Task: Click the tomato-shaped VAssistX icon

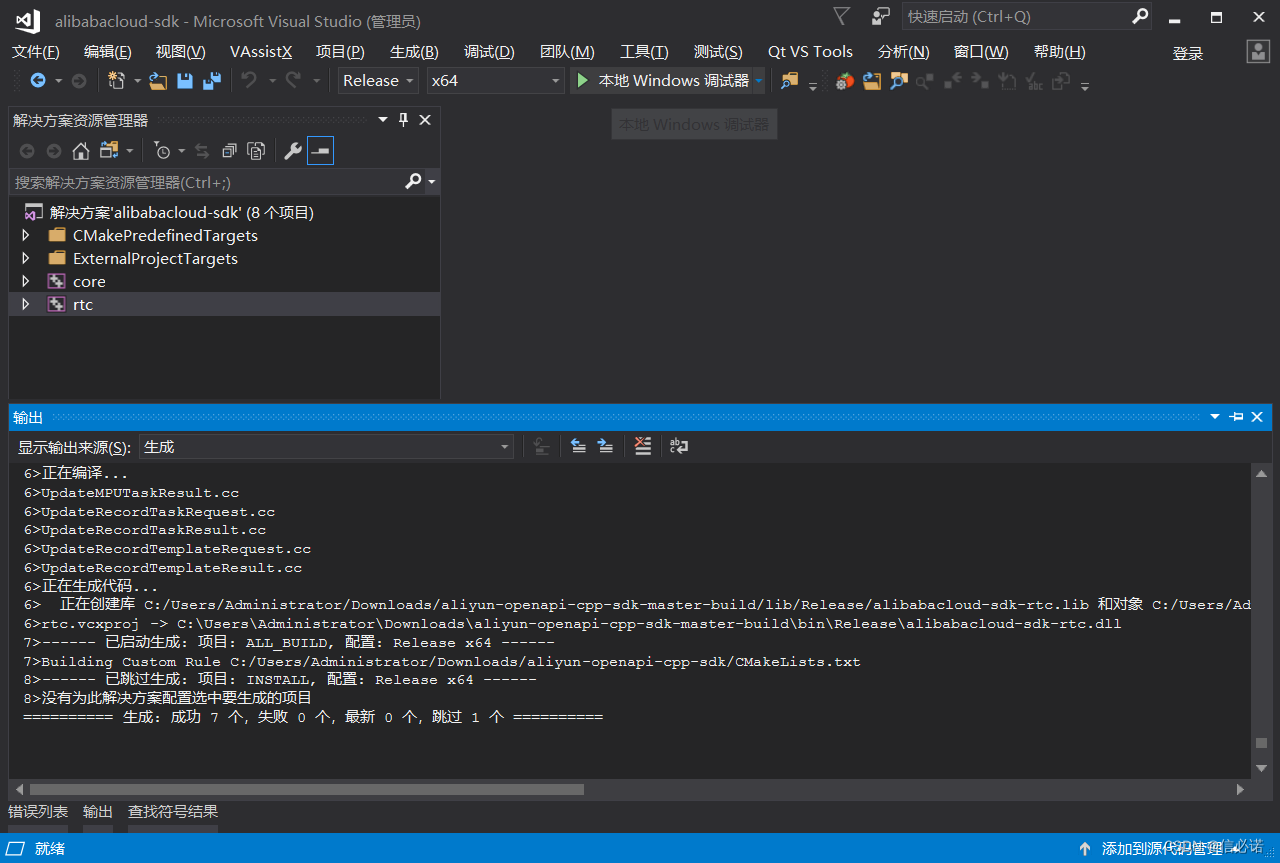Action: (845, 81)
